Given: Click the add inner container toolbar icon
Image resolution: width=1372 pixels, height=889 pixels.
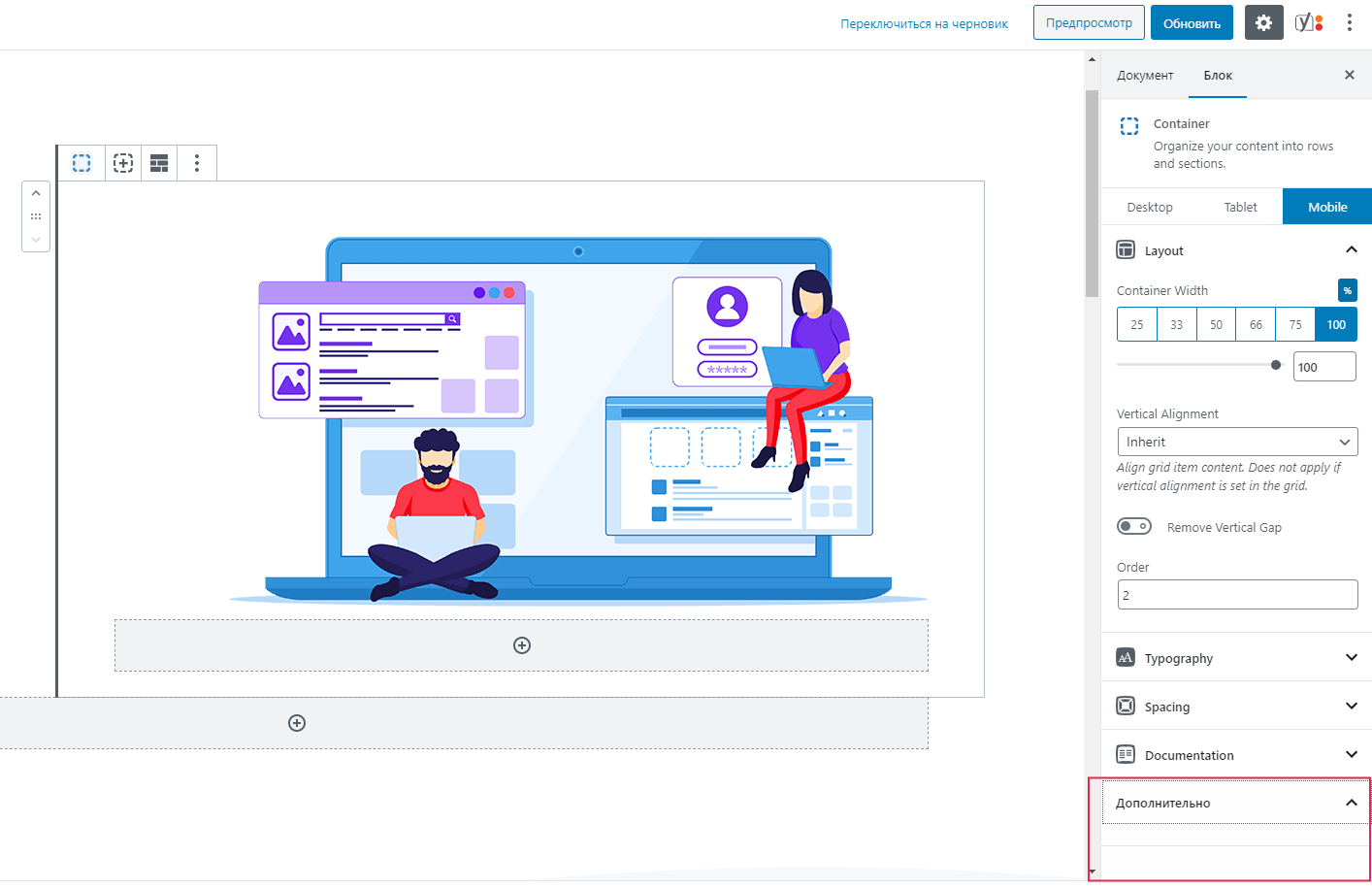Looking at the screenshot, I should 123,163.
